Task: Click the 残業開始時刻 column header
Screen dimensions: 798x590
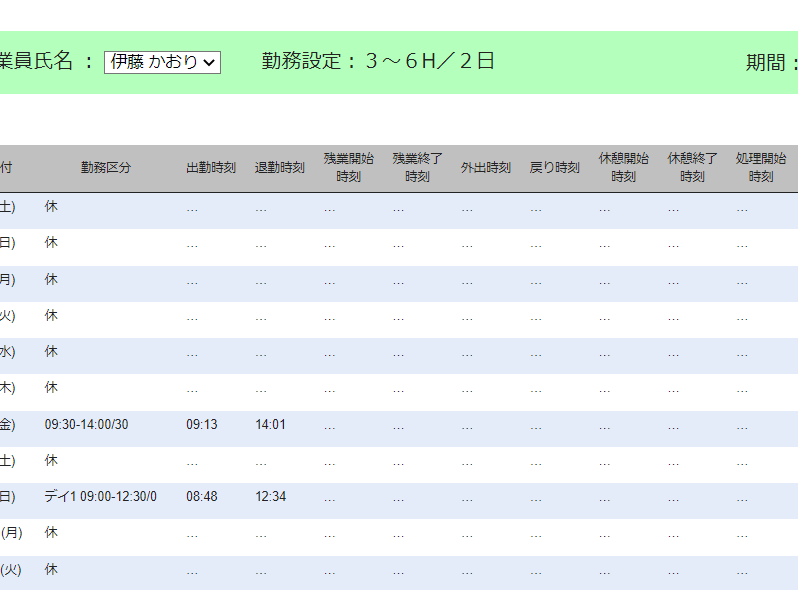Action: point(349,168)
